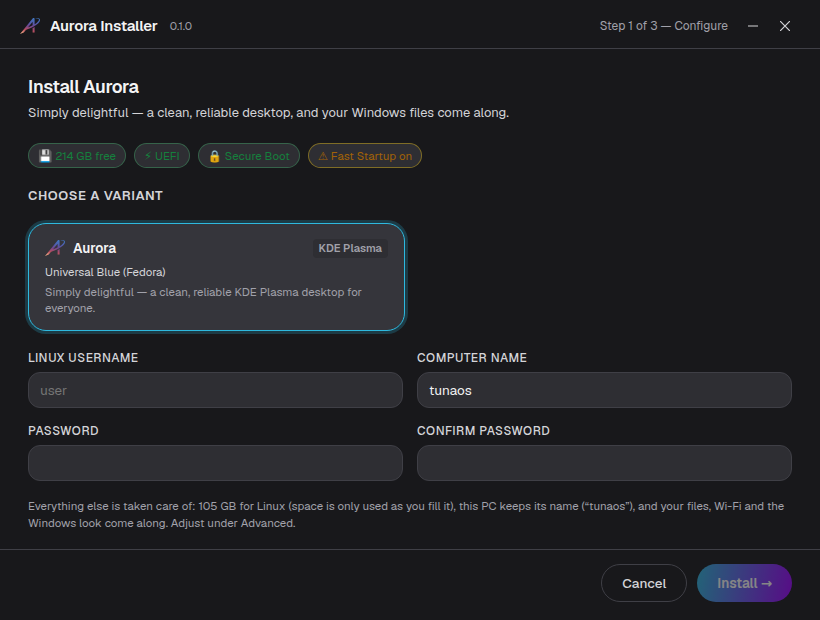The width and height of the screenshot is (820, 620).
Task: Click the floppy disk icon on 214 GB free badge
Action: point(45,156)
